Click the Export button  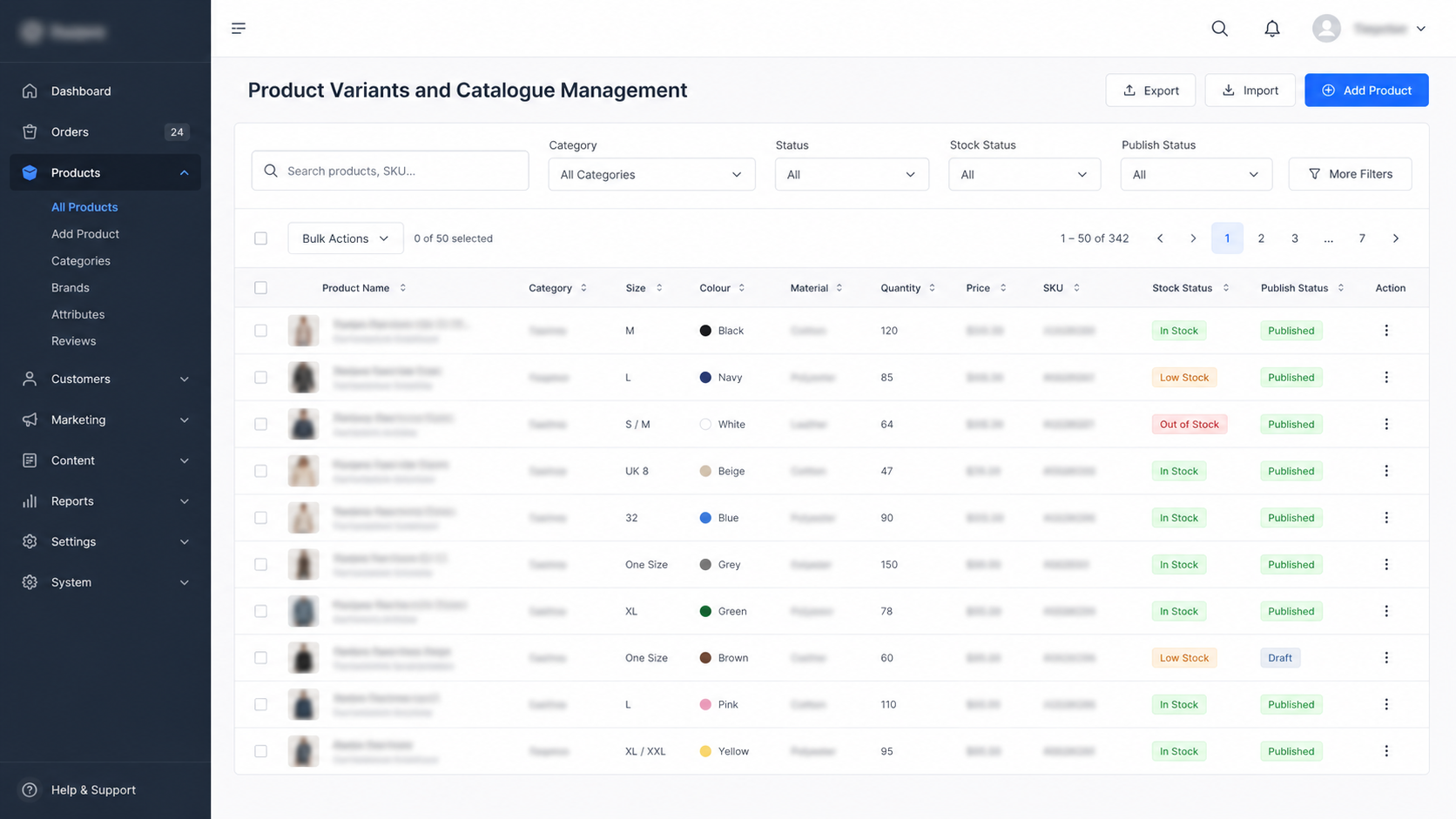click(1150, 91)
